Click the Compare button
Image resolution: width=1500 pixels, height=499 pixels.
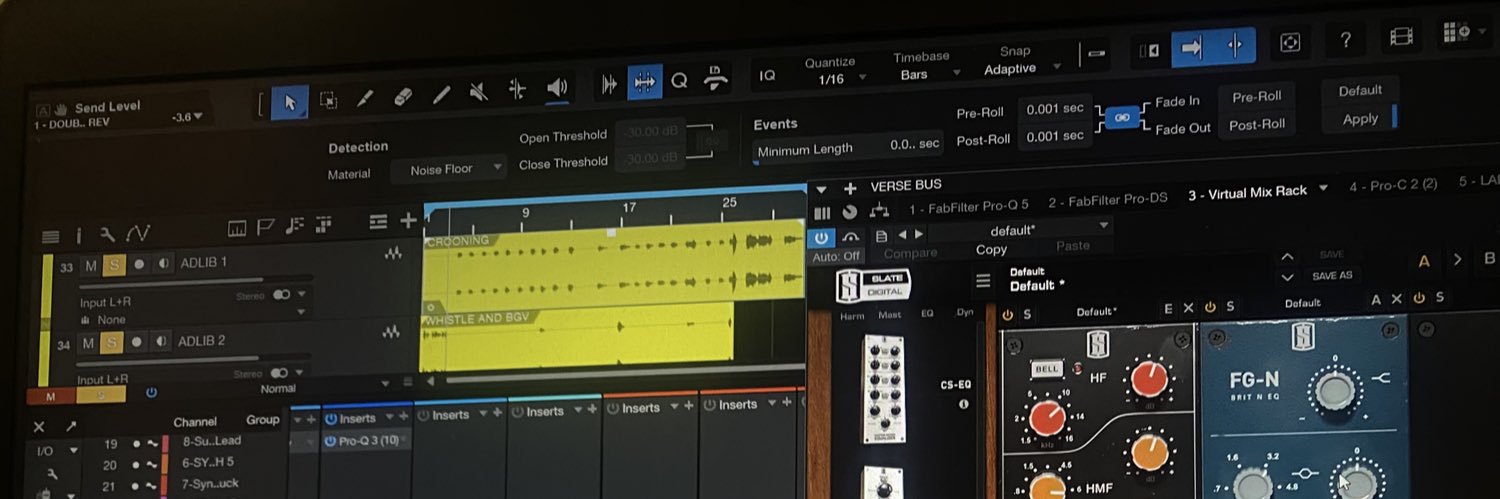[x=910, y=253]
